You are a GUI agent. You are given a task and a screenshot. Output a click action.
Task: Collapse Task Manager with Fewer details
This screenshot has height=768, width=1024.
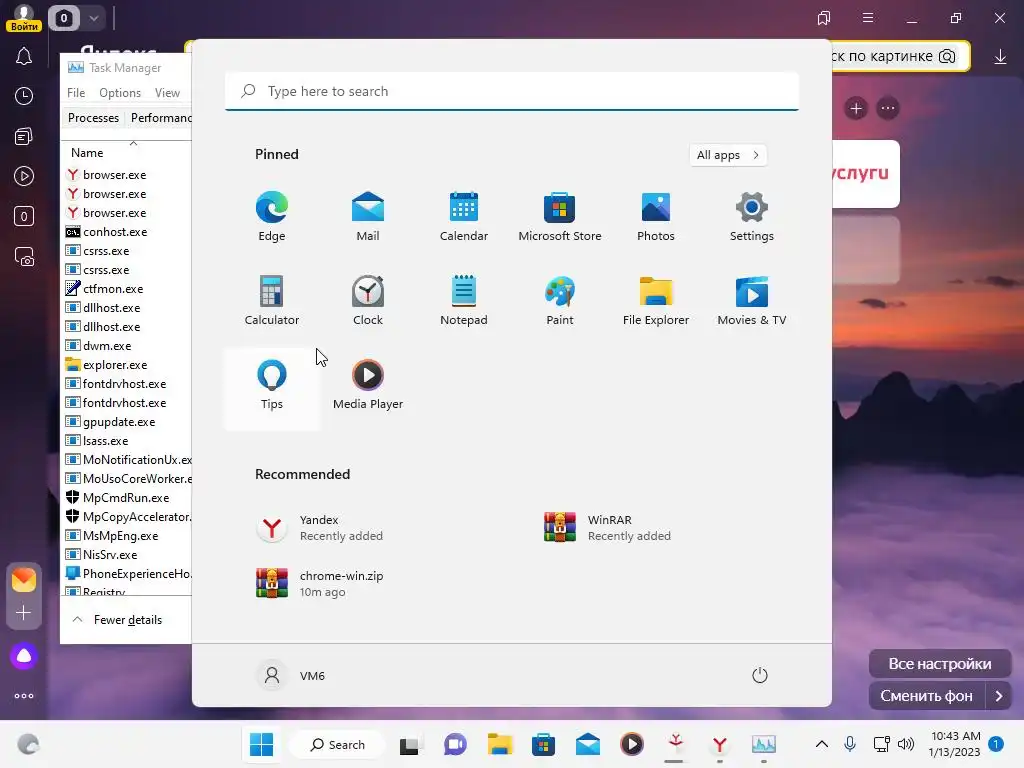pos(118,620)
